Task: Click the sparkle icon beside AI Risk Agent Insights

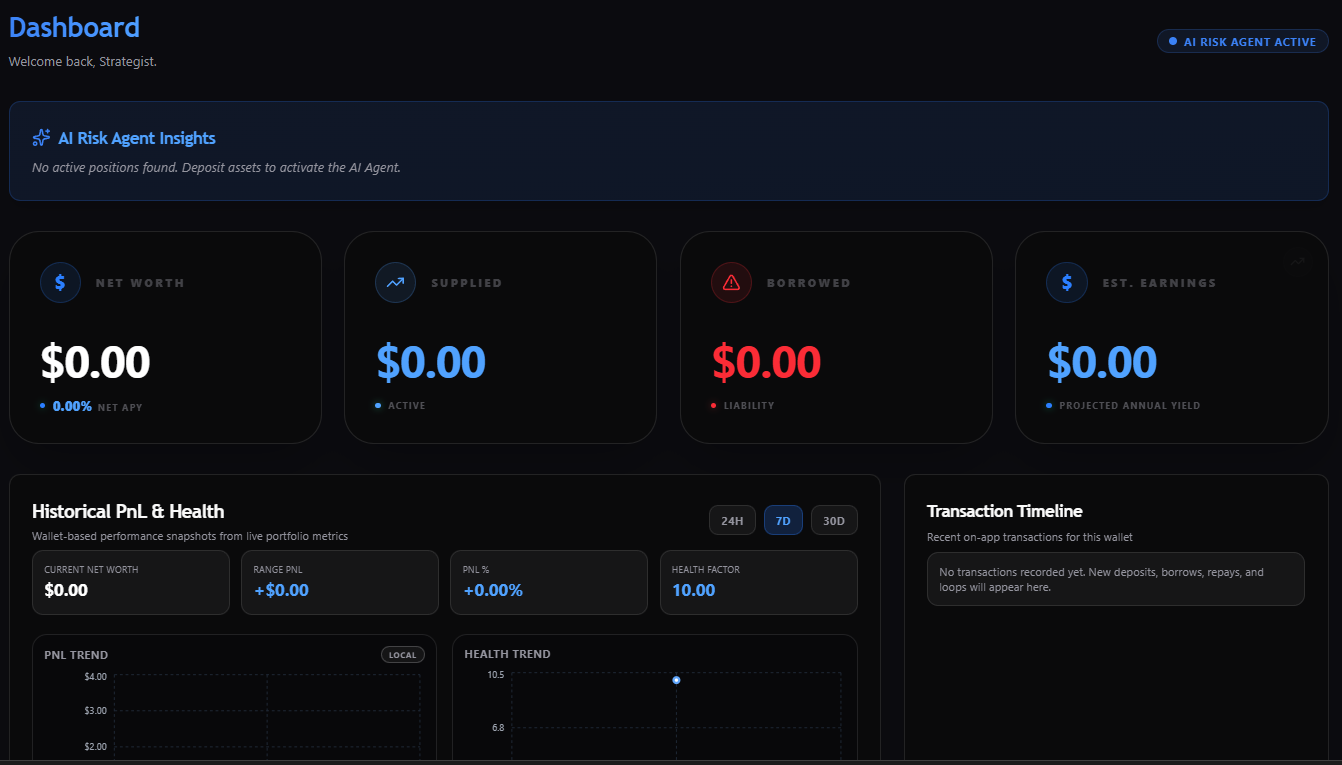Action: pos(41,138)
